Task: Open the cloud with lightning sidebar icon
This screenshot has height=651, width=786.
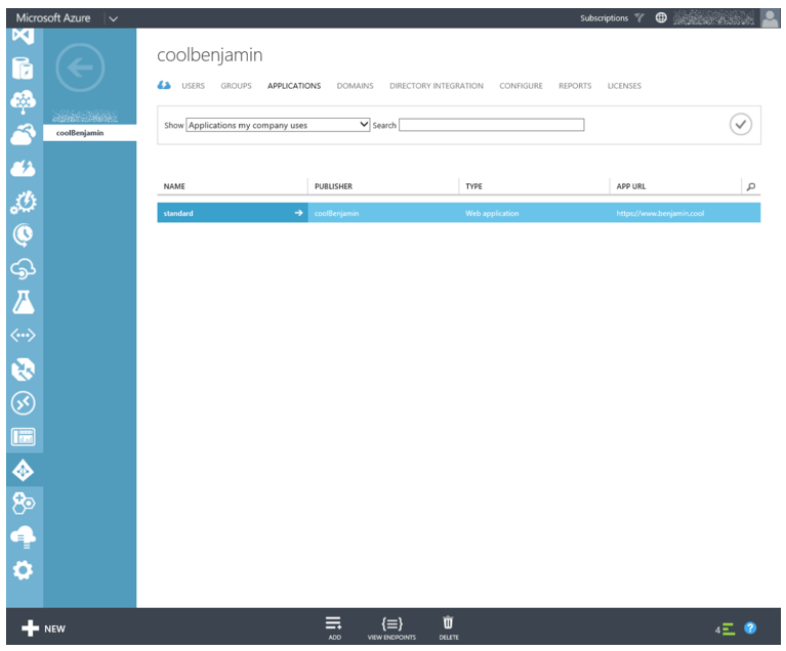Action: [23, 168]
